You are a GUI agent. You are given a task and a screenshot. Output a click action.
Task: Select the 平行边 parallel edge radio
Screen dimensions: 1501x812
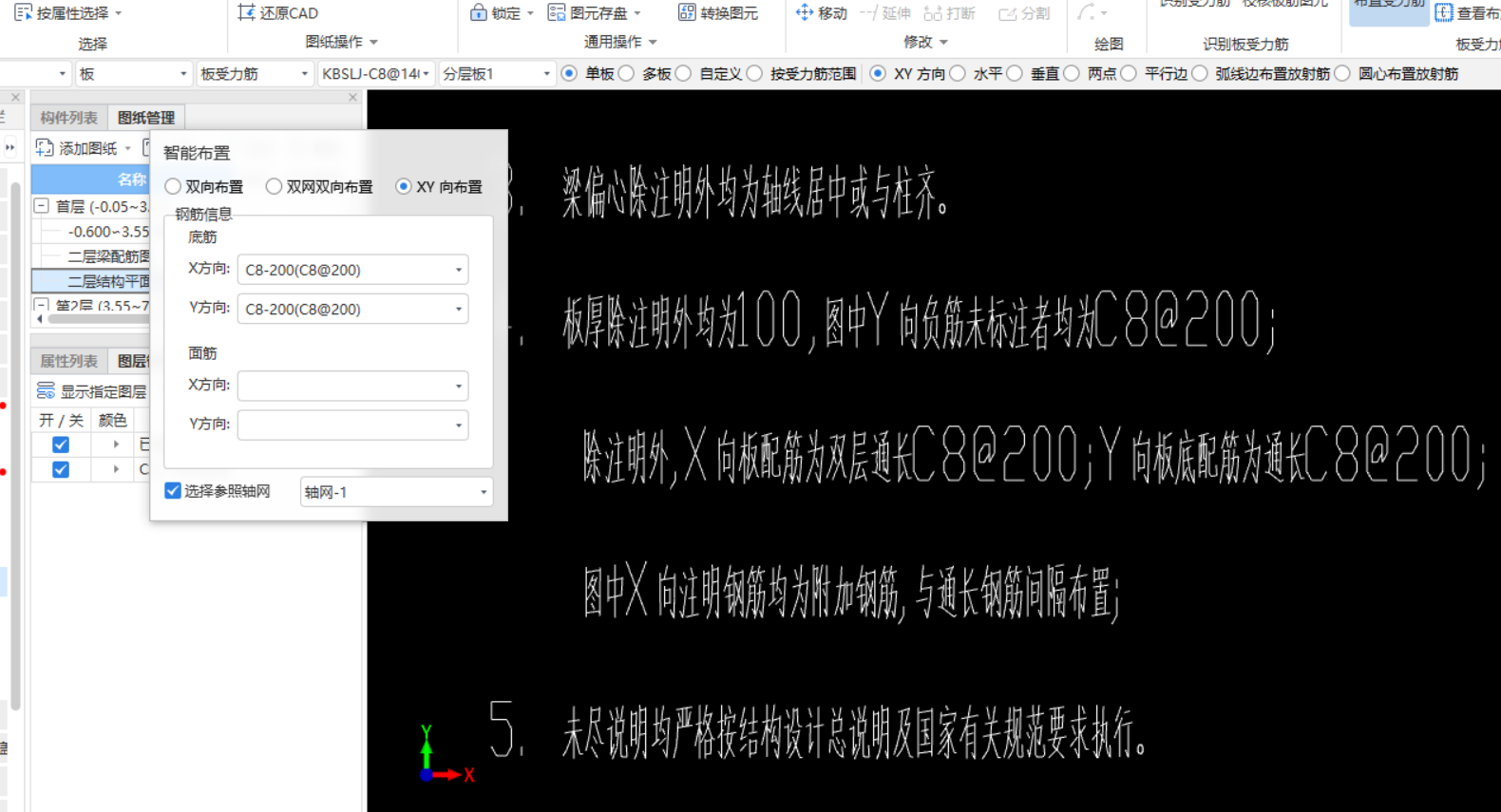1129,73
